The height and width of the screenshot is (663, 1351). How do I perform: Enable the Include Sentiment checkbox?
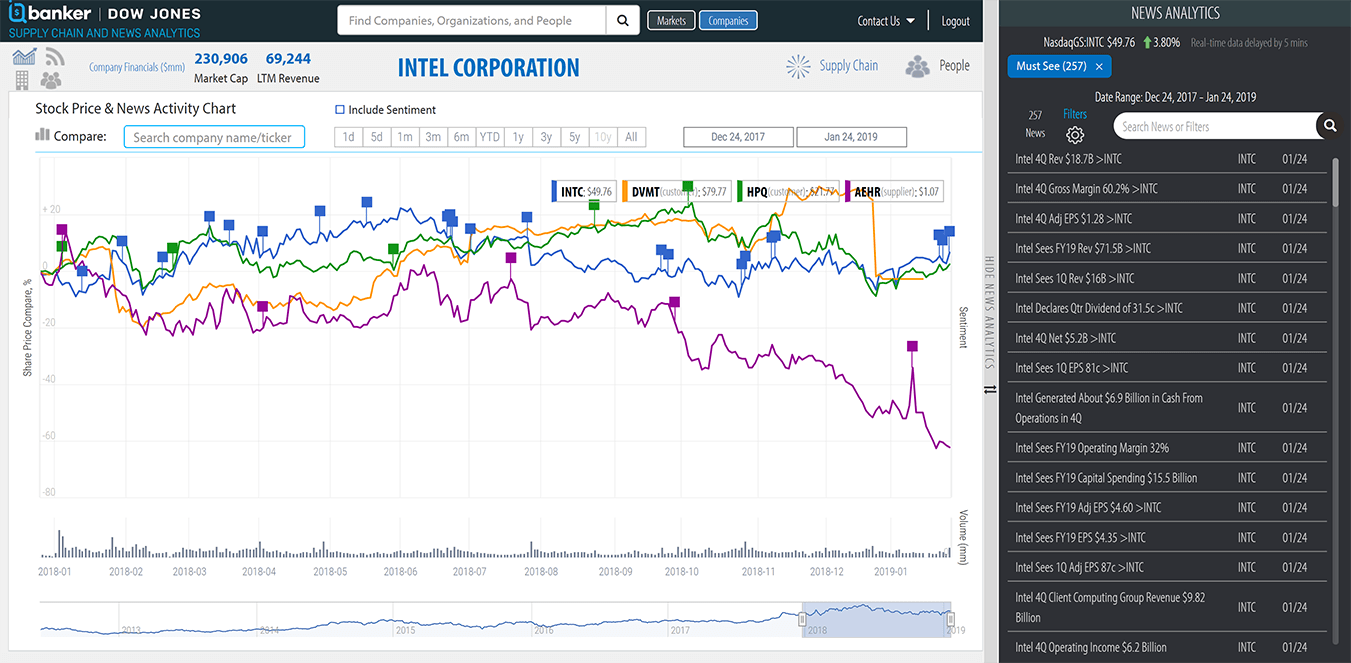pos(340,110)
